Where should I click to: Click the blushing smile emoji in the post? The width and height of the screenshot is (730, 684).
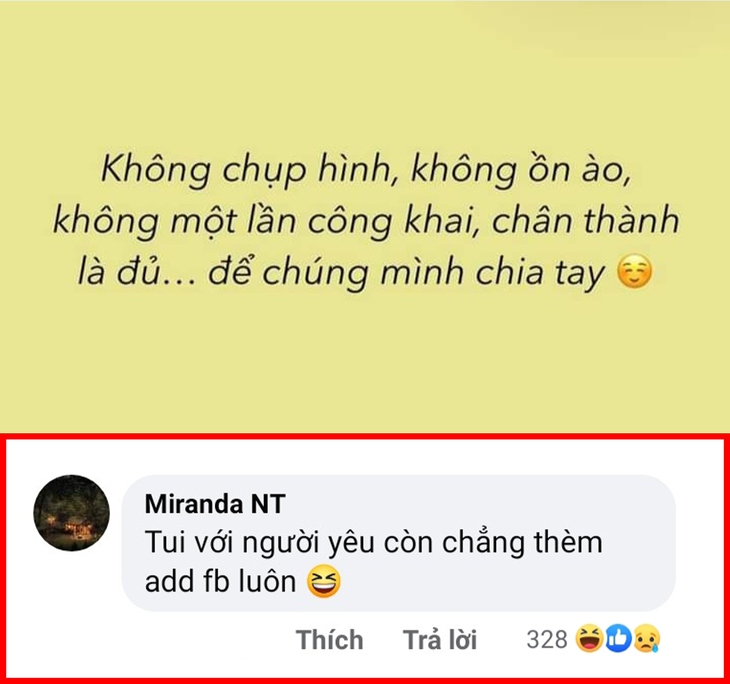pos(635,271)
